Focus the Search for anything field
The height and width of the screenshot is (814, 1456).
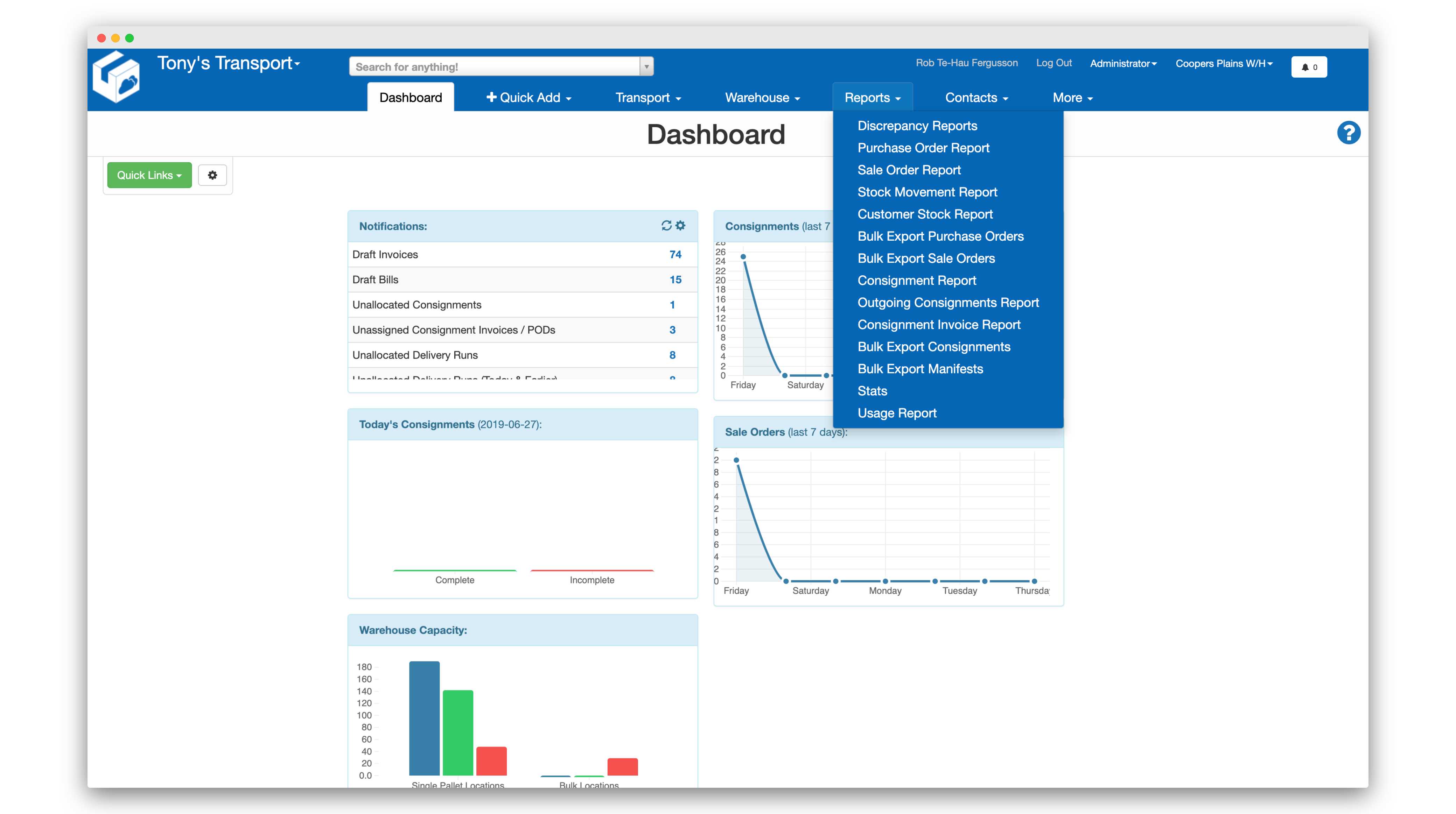coord(495,67)
